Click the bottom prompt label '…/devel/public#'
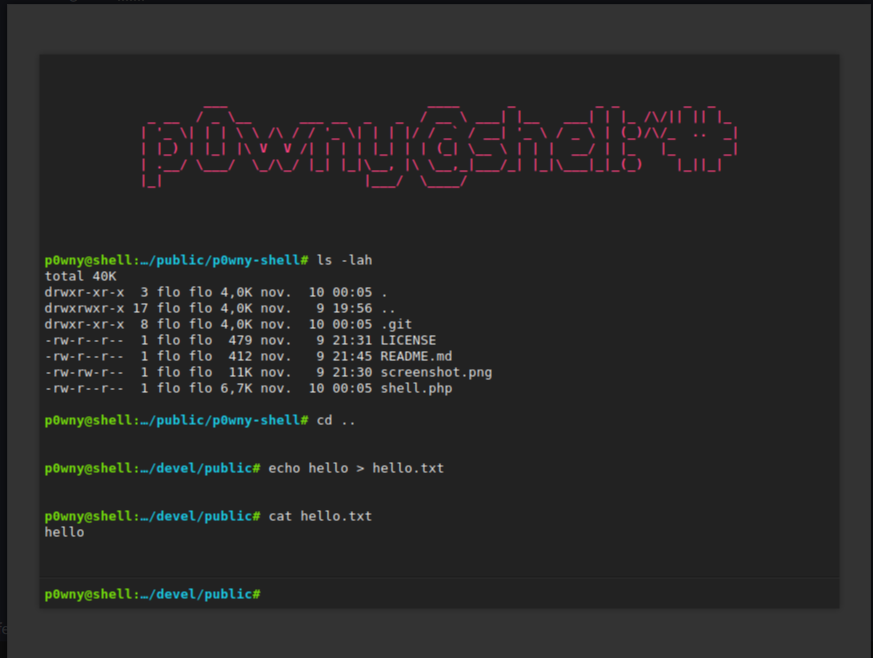The height and width of the screenshot is (658, 873). coord(200,594)
